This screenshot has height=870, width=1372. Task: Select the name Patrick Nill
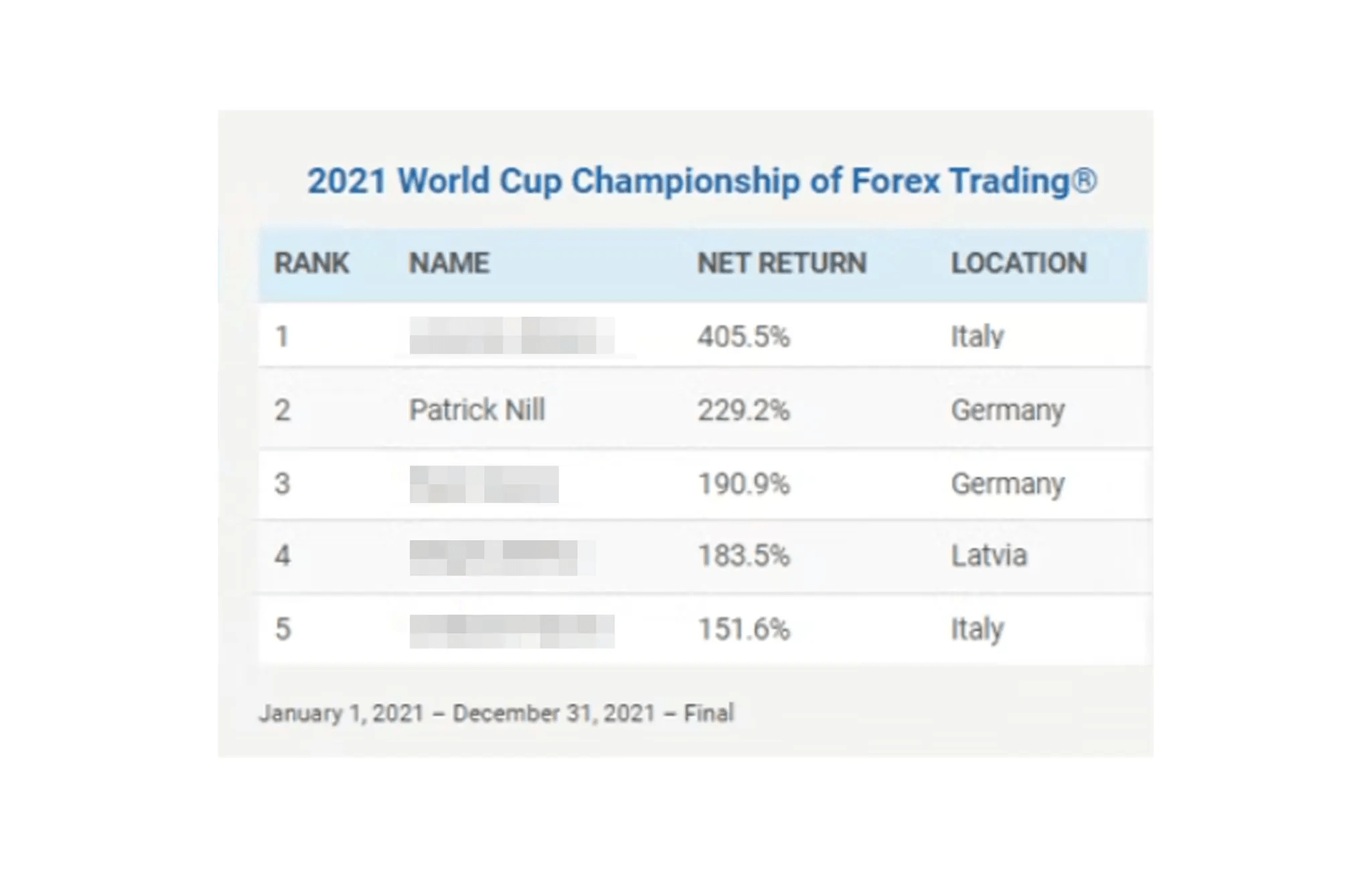477,411
